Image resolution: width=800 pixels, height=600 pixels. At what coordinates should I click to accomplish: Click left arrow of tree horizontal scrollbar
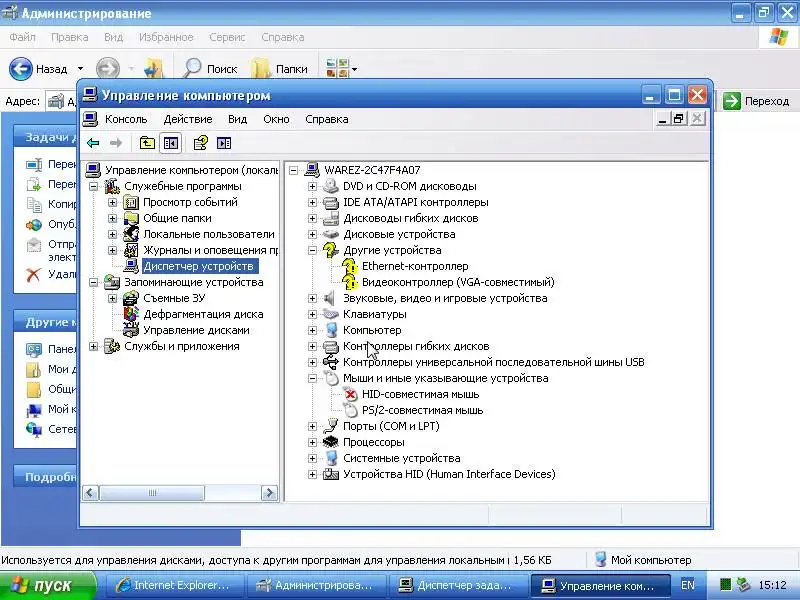[x=90, y=493]
